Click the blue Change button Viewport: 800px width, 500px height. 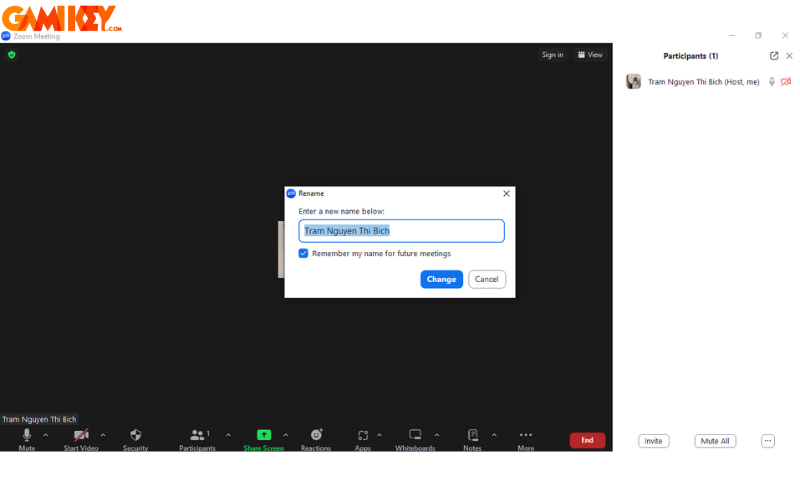441,279
